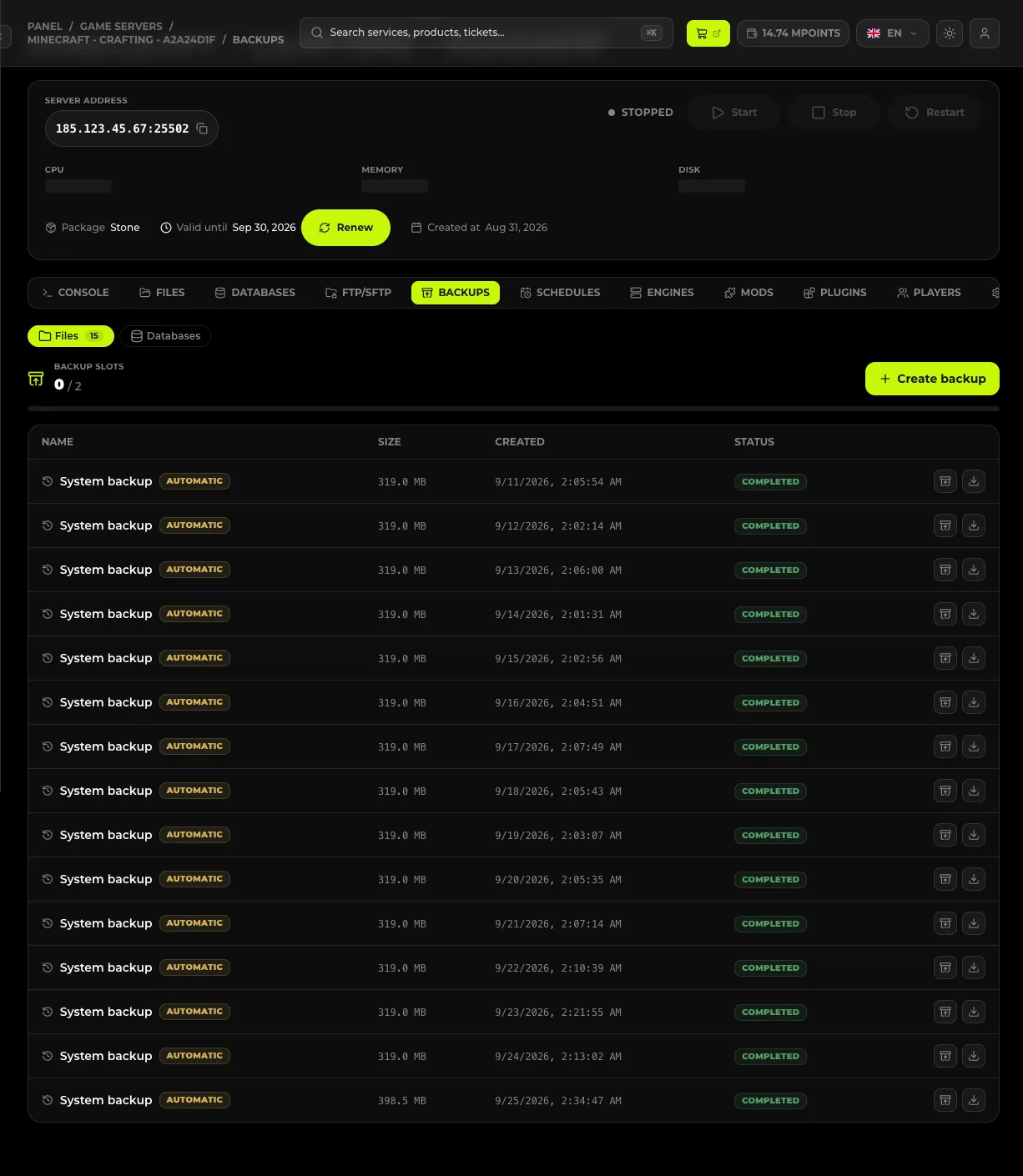This screenshot has width=1023, height=1176.
Task: Restore the 9/21/2026 system backup
Action: pos(945,923)
